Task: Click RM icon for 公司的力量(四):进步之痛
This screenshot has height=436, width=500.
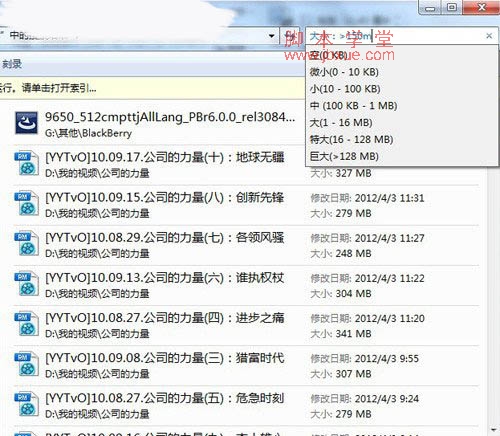Action: coord(26,324)
